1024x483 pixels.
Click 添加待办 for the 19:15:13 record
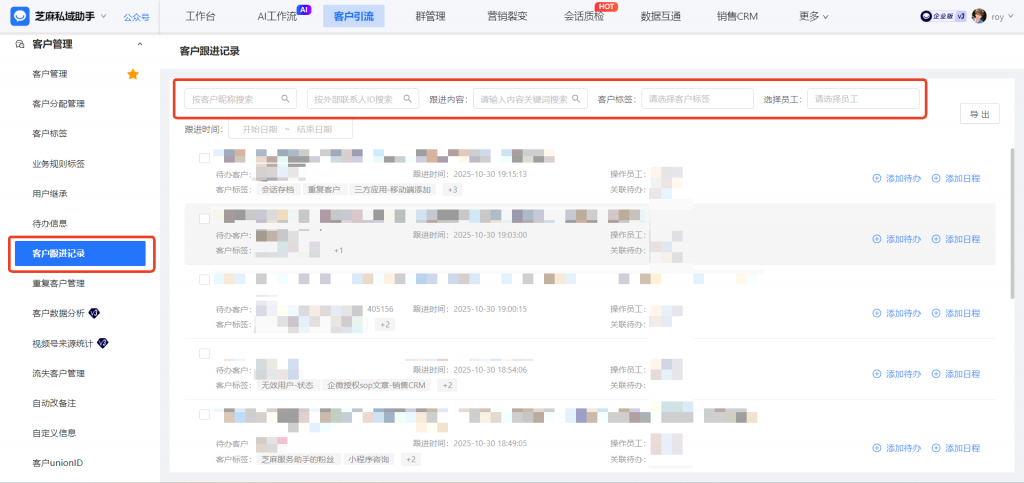pos(897,178)
